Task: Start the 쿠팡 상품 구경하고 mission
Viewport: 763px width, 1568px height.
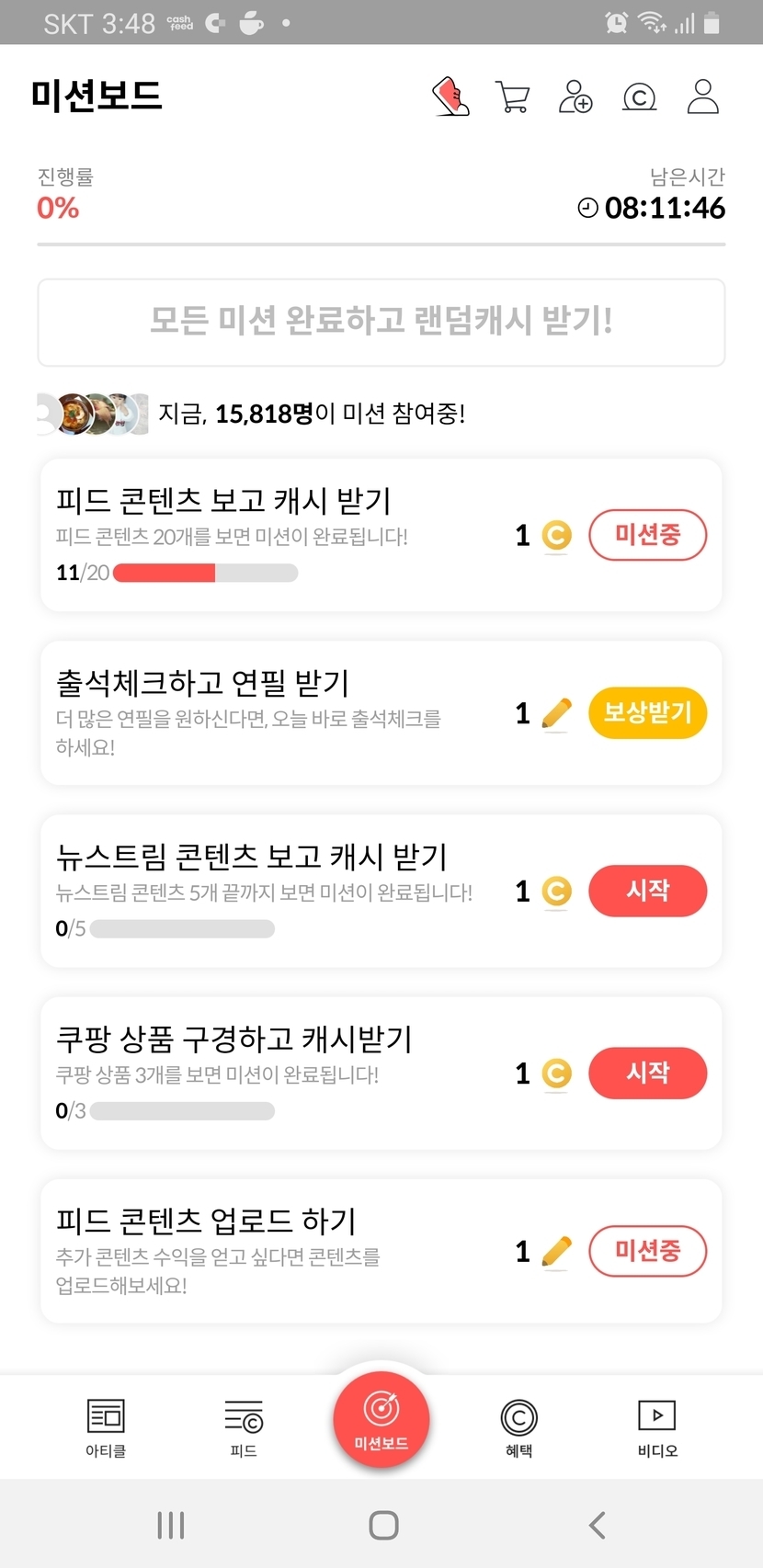Action: coord(647,1073)
